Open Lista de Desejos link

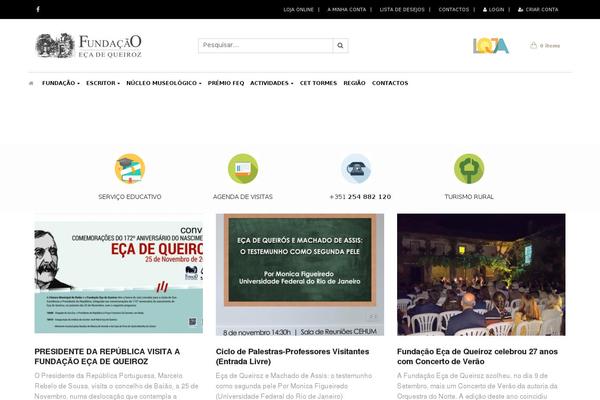402,10
